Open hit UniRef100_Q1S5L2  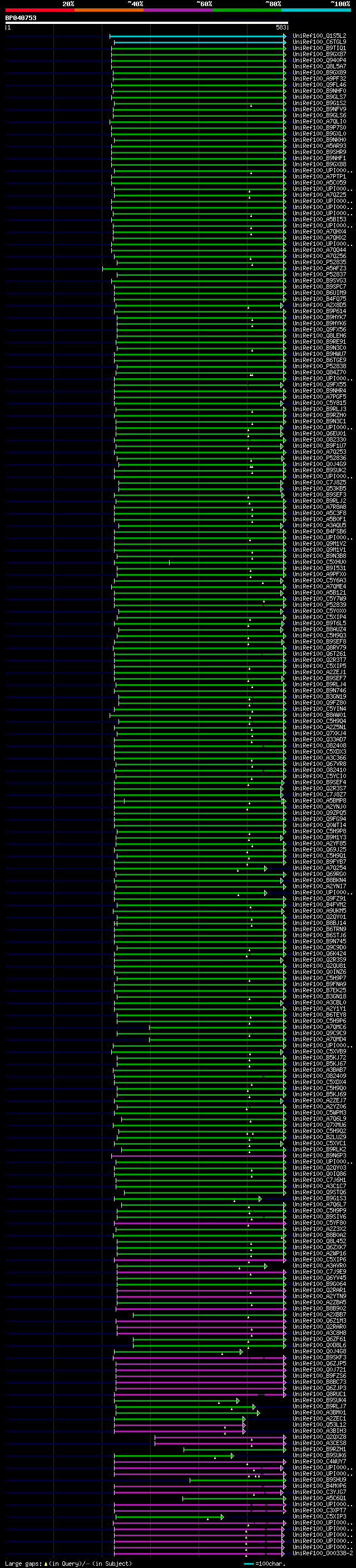(319, 36)
